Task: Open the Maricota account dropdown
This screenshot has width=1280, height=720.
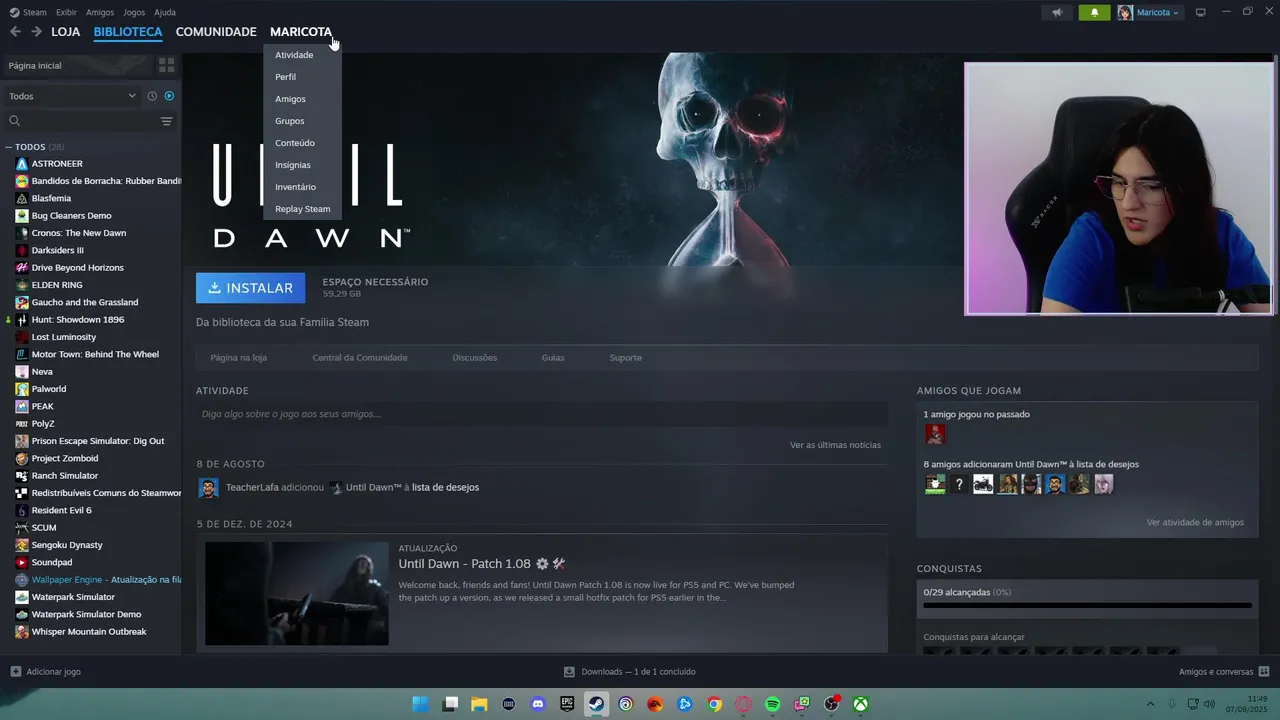Action: pos(1149,12)
